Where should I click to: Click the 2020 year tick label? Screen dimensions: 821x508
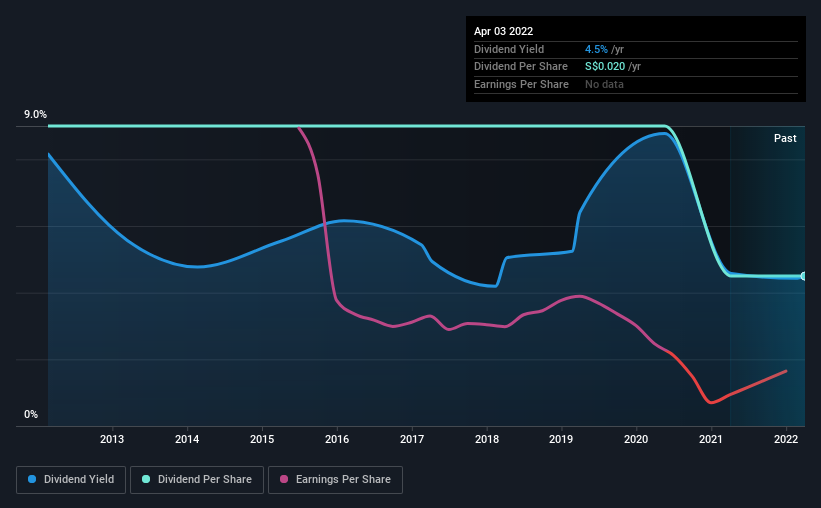tap(636, 439)
